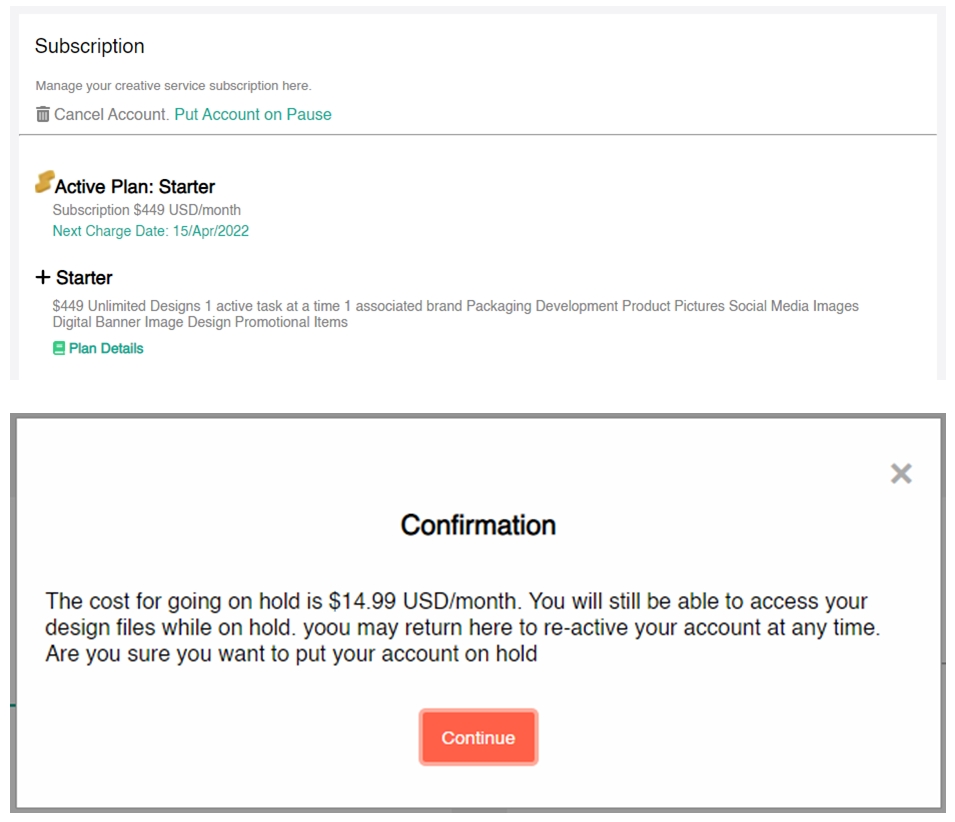Click the Confirmation dialog title

pos(478,525)
